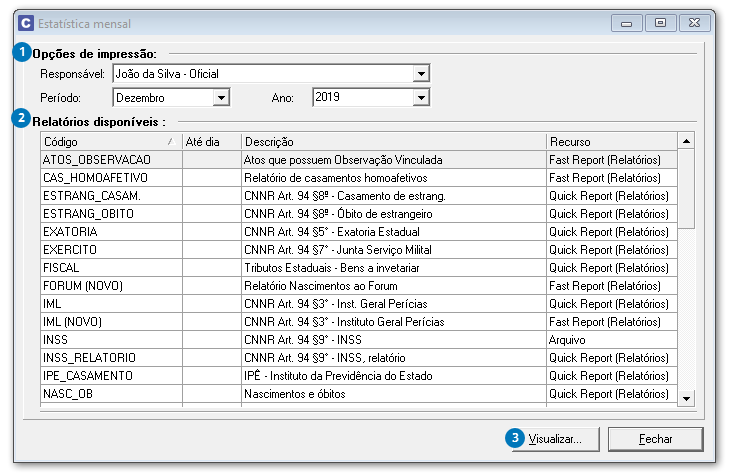Image resolution: width=729 pixels, height=476 pixels.
Task: Open the Ano year dropdown
Action: click(421, 98)
